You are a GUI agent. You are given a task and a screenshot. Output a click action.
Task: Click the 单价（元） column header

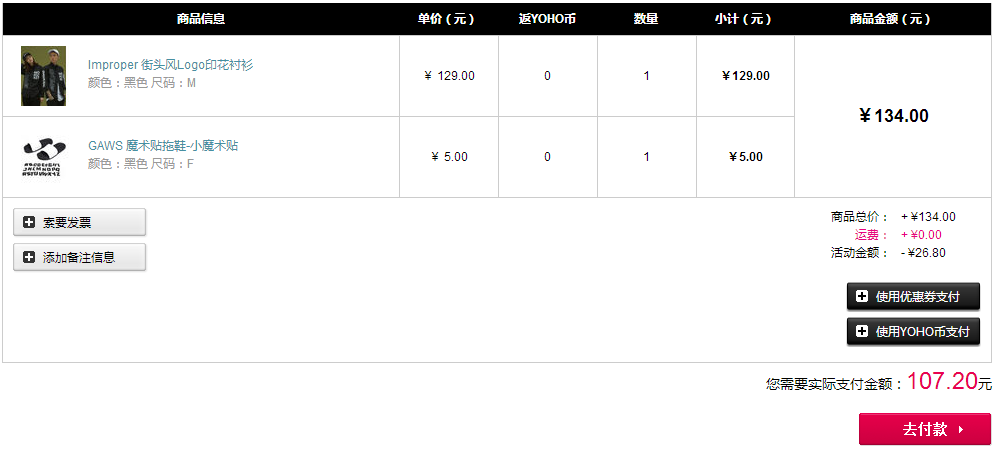(x=449, y=19)
